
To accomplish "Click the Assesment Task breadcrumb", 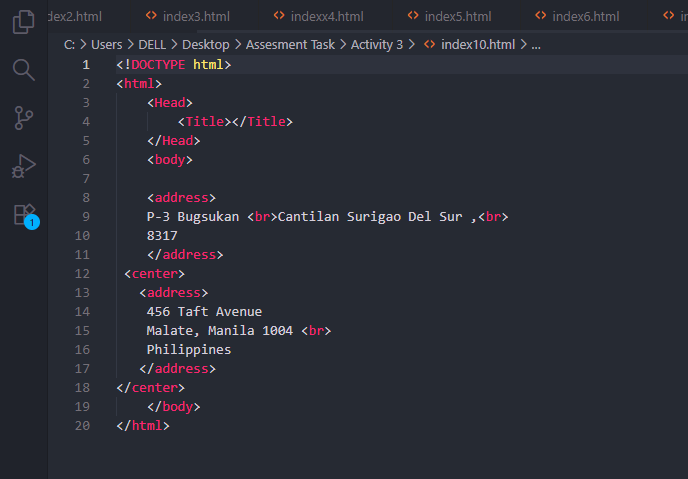I will 289,45.
